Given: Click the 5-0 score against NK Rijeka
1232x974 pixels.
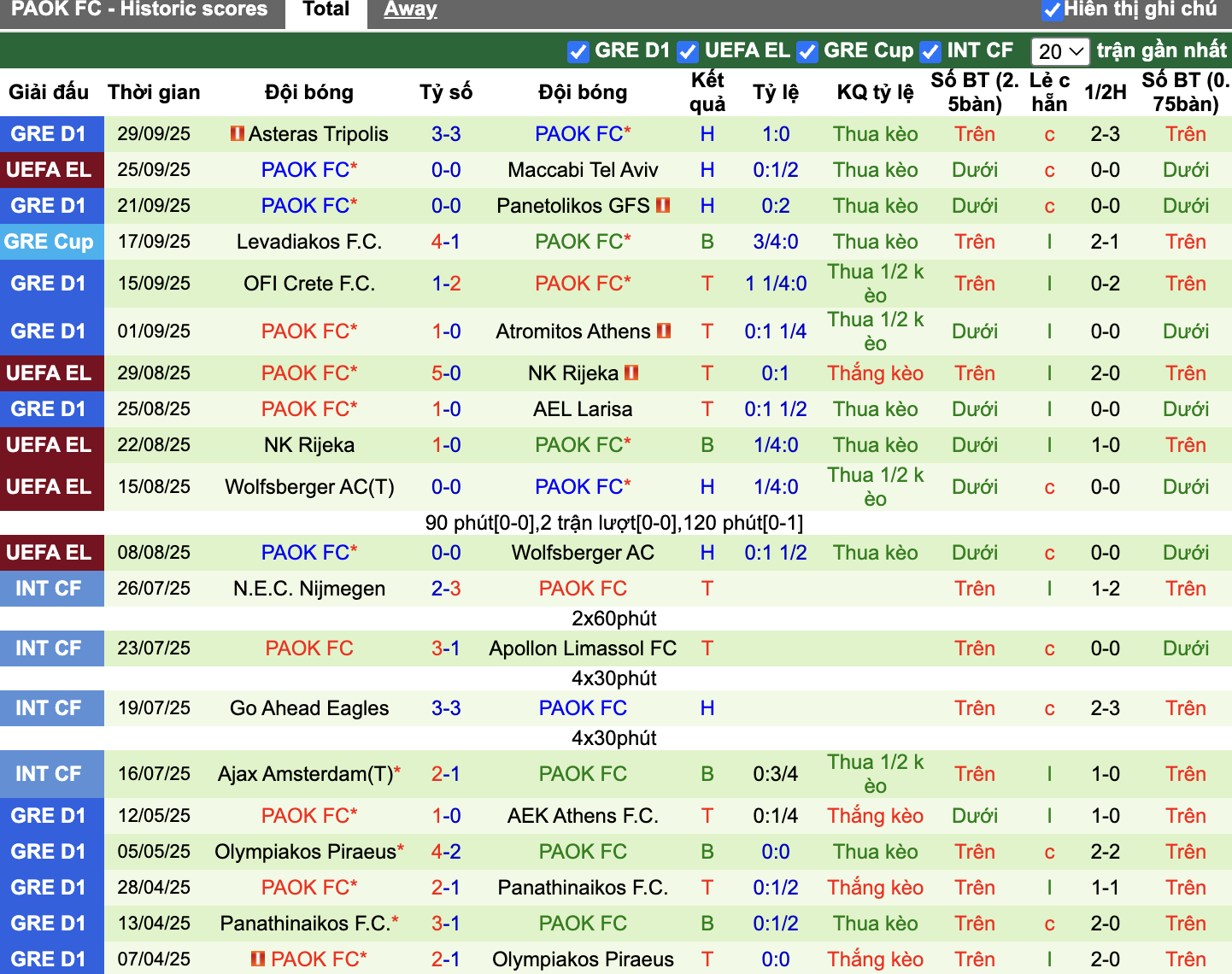Looking at the screenshot, I should (x=446, y=373).
